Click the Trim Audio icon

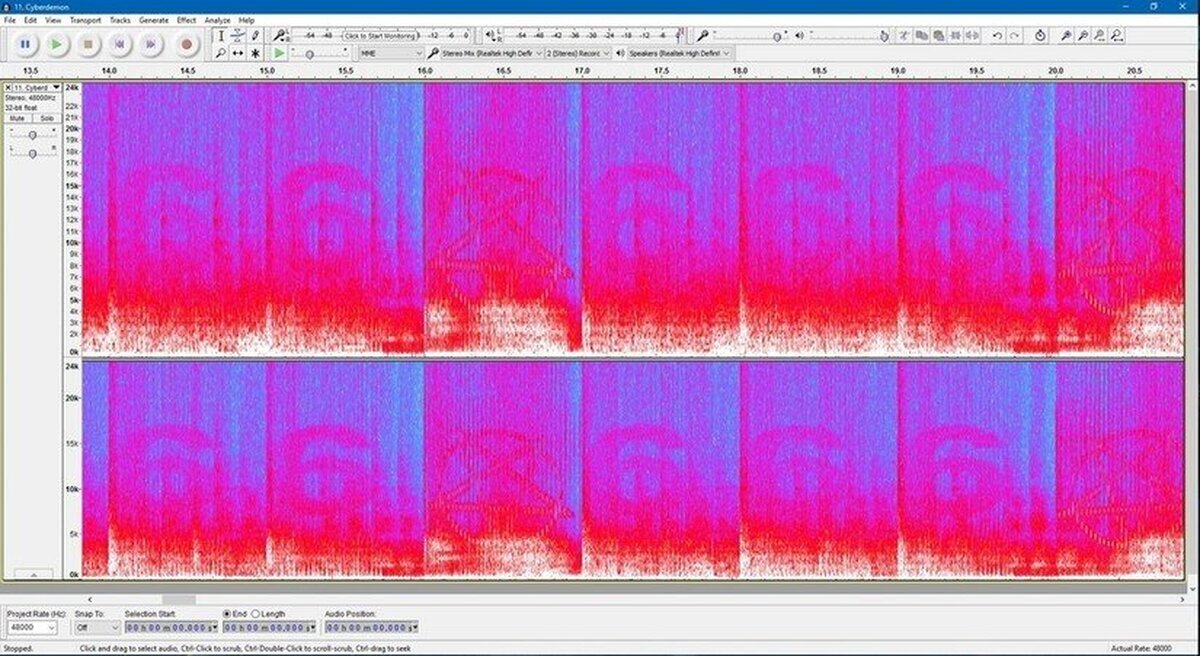tap(955, 36)
